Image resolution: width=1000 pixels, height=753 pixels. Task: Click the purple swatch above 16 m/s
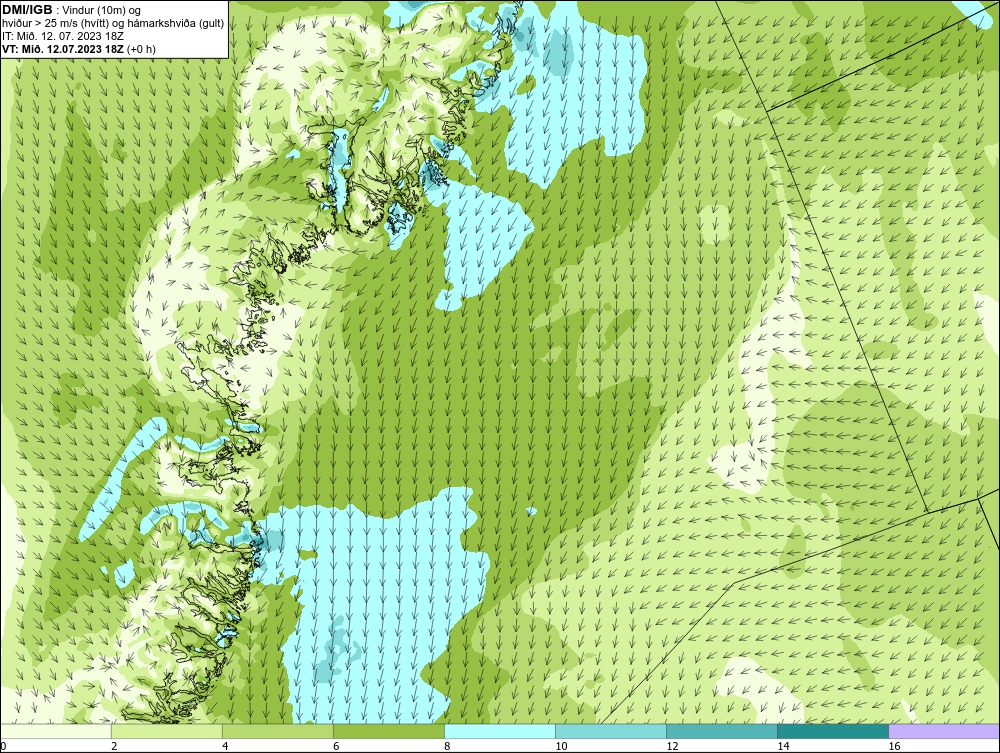pyautogui.click(x=944, y=731)
